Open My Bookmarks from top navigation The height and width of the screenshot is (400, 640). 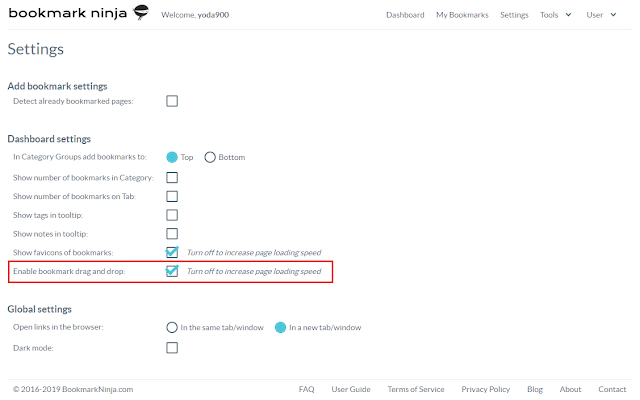(x=462, y=15)
